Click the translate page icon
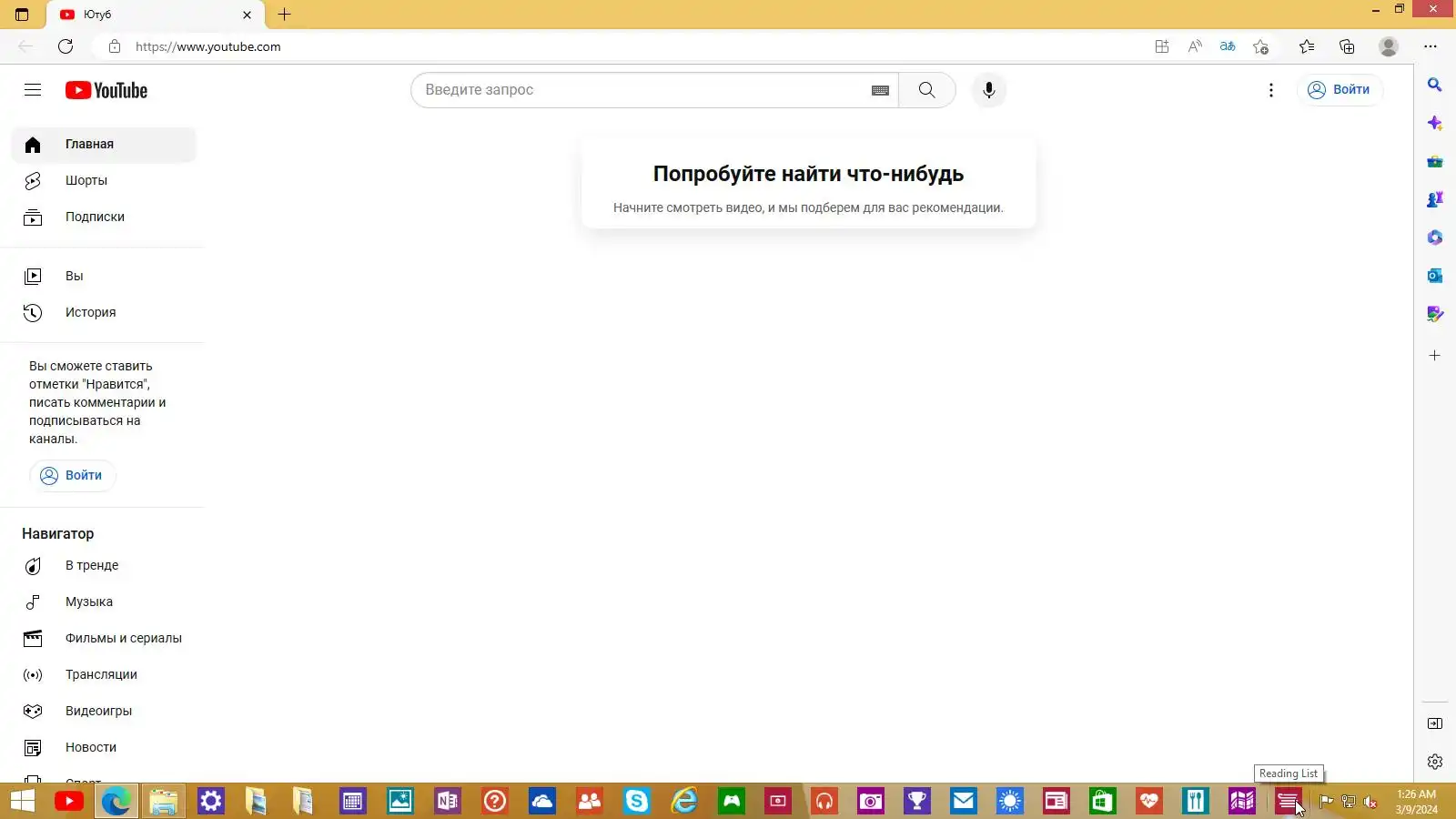 click(1228, 46)
